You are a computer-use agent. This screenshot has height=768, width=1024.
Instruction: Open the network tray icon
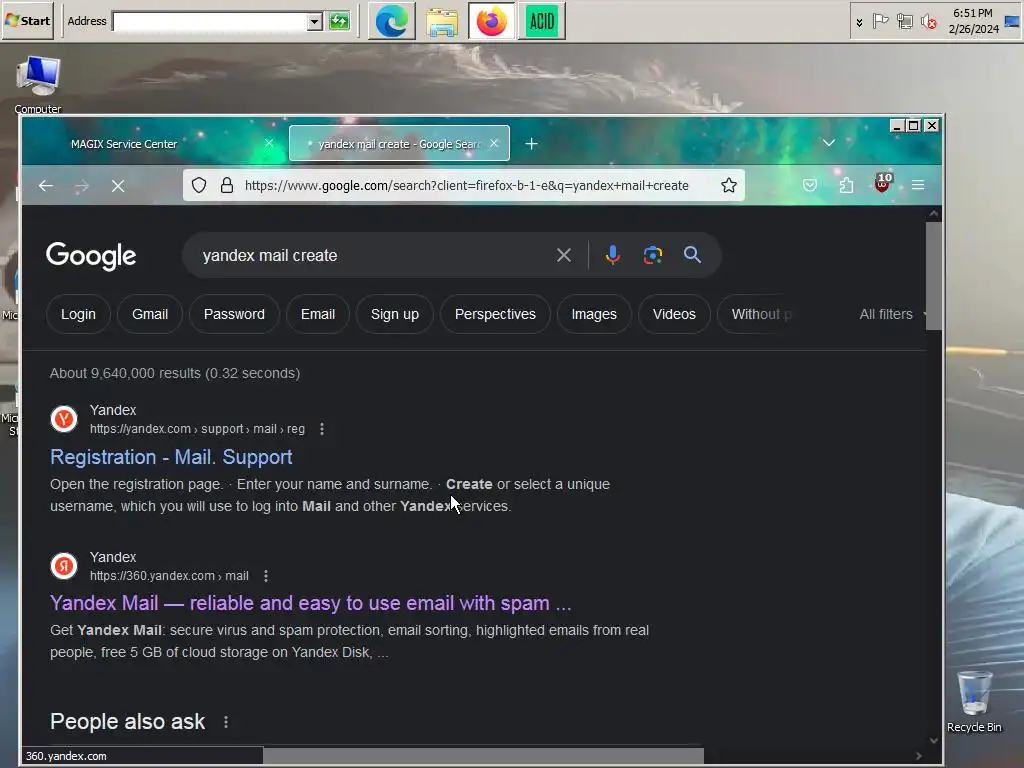904,22
